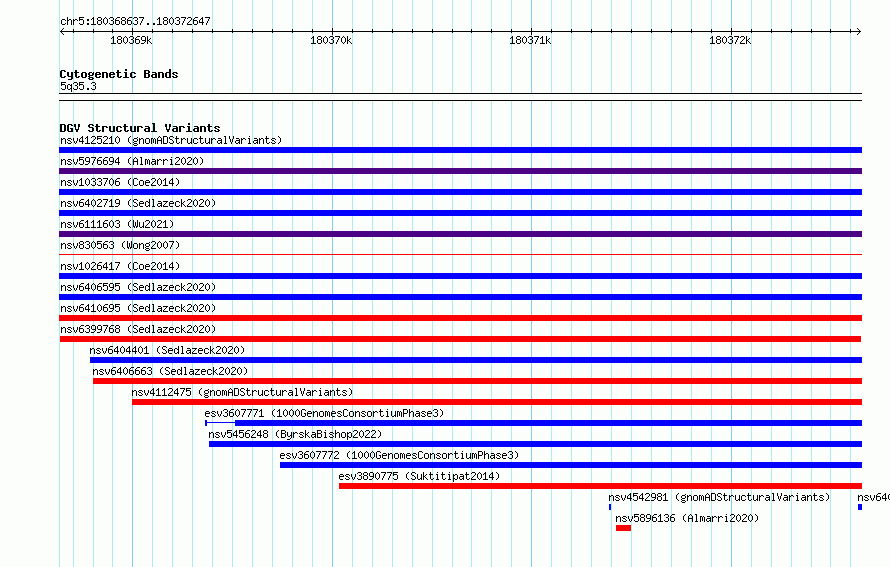Select the nsv6406663 (Sedlazeck2020) label

tap(170, 371)
